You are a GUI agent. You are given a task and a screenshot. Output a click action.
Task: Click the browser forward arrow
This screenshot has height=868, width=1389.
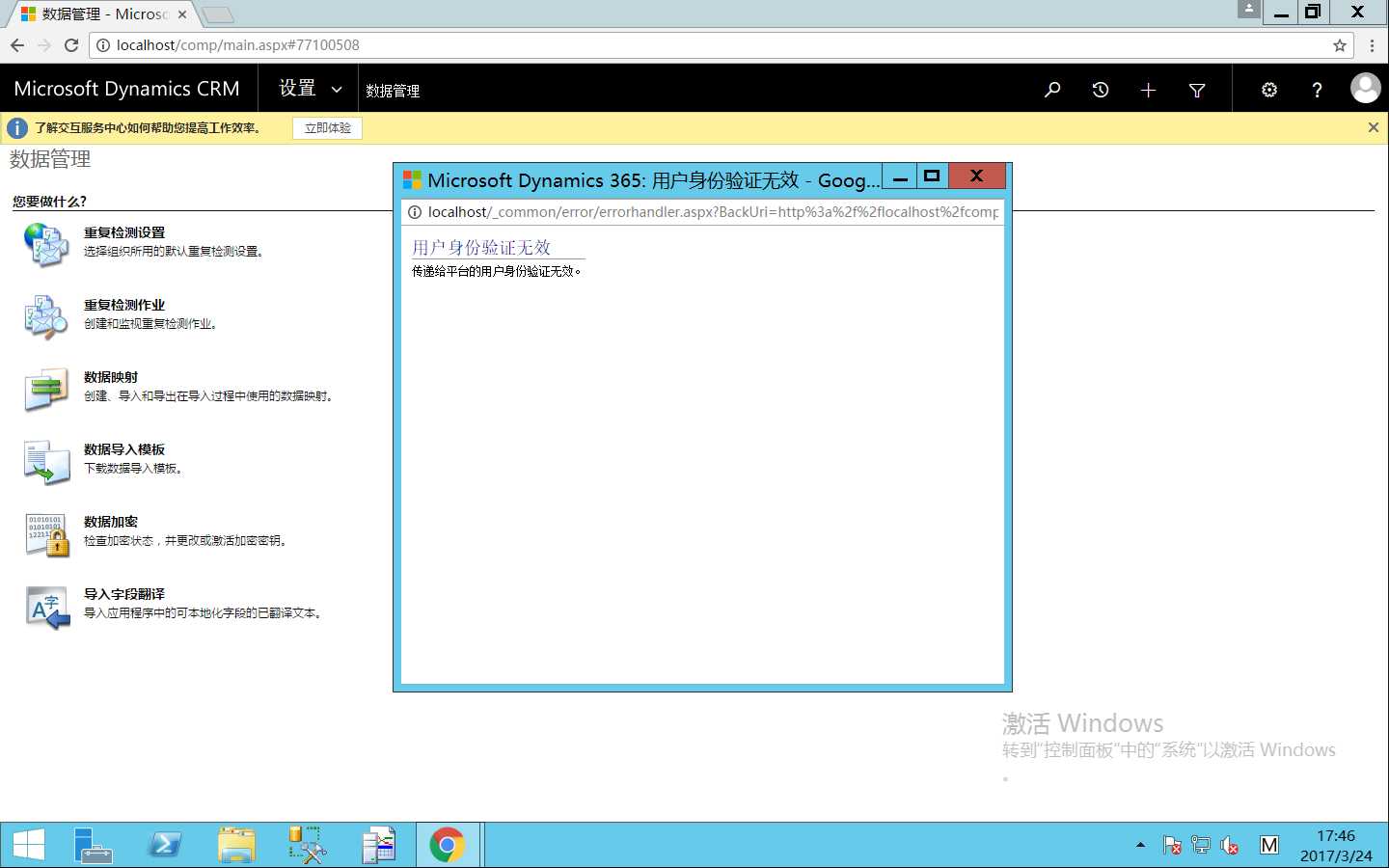coord(44,45)
